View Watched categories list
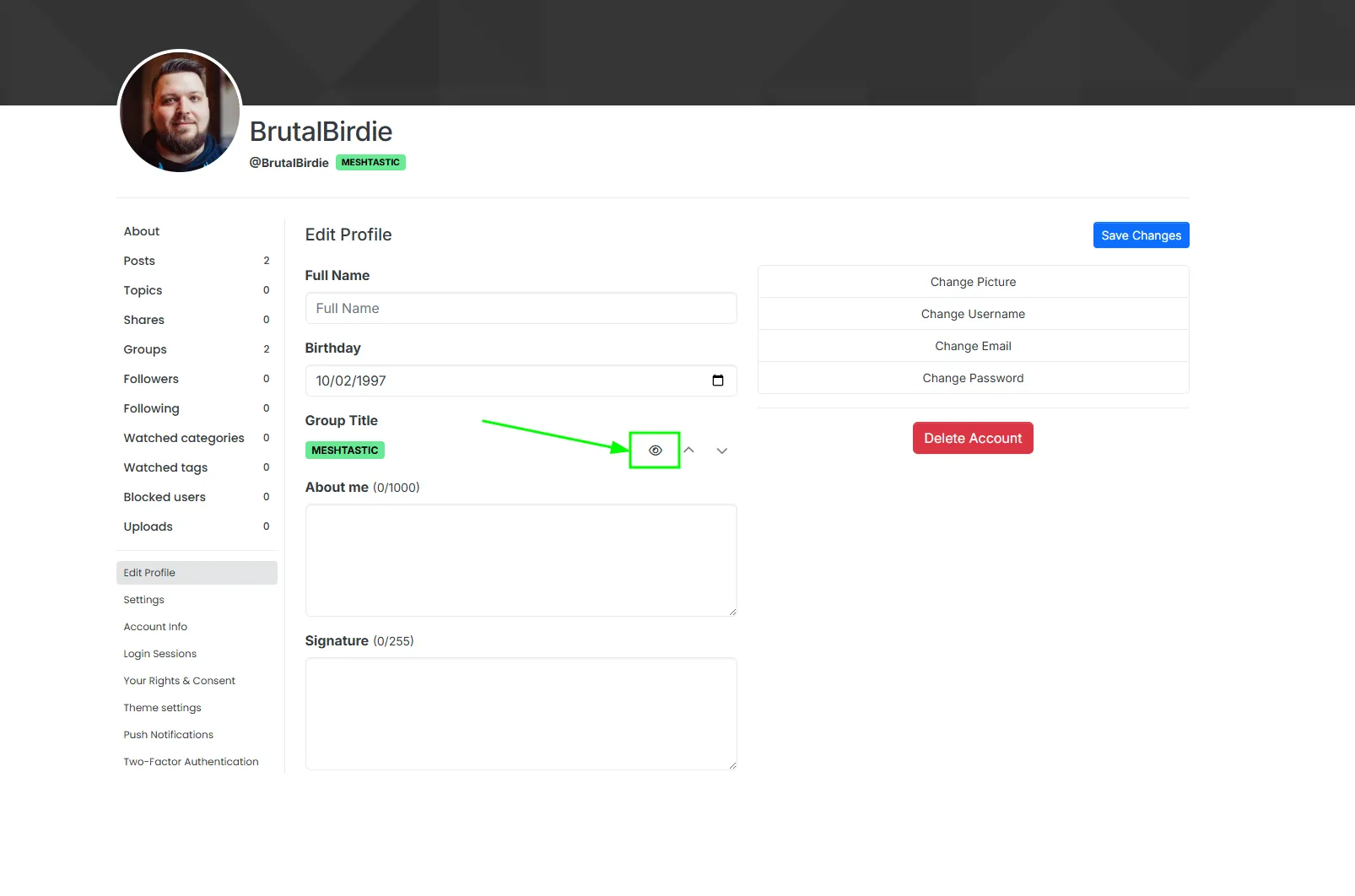1355x896 pixels. click(x=184, y=438)
